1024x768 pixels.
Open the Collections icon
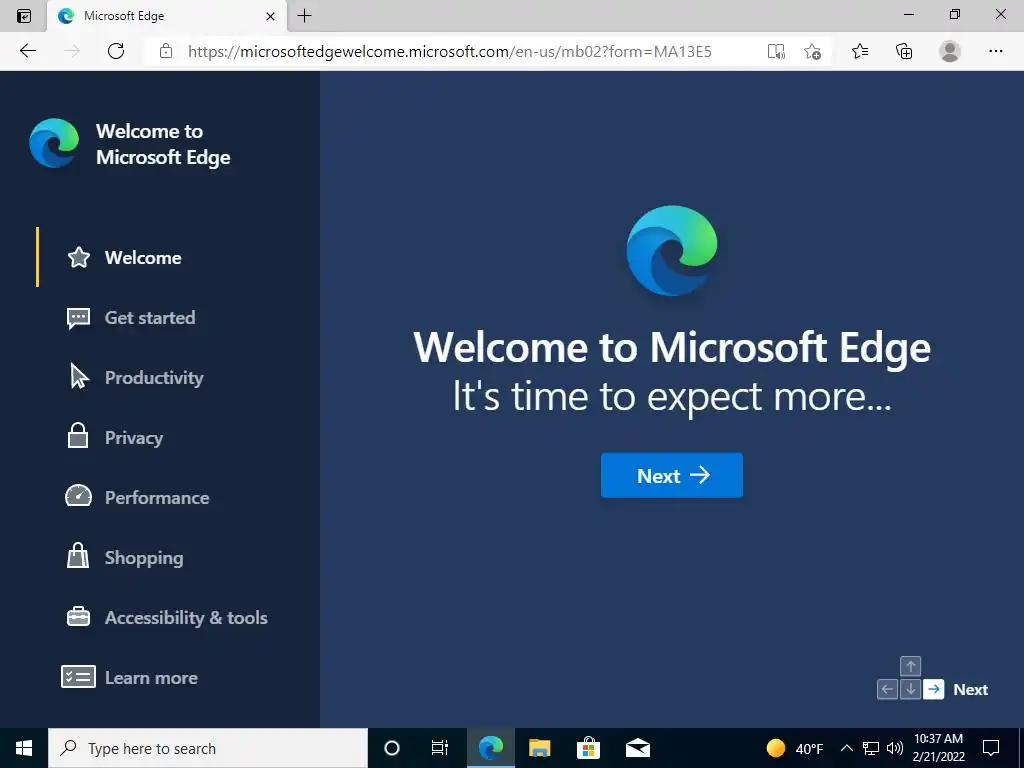904,51
